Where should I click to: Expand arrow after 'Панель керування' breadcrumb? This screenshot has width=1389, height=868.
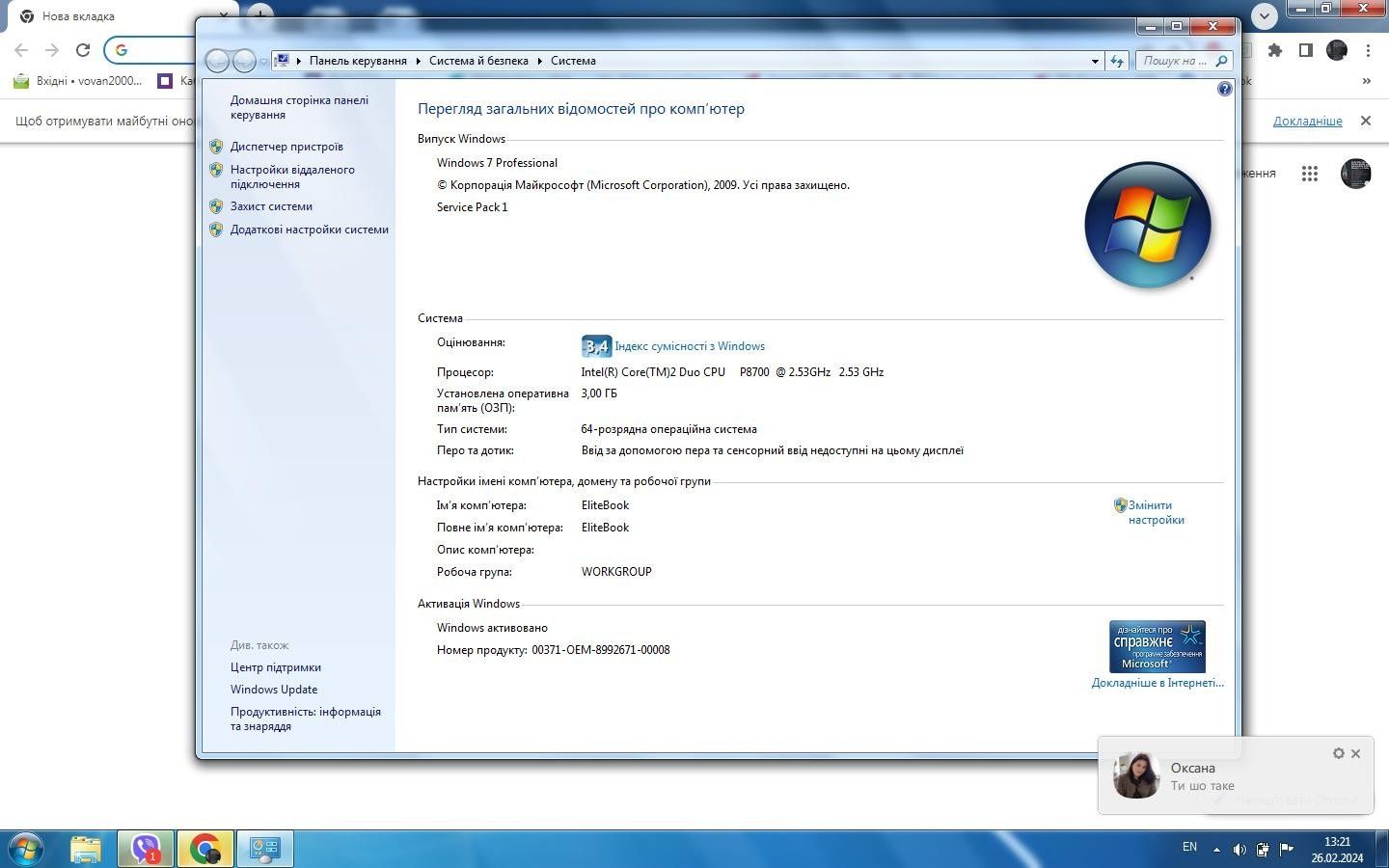[419, 61]
